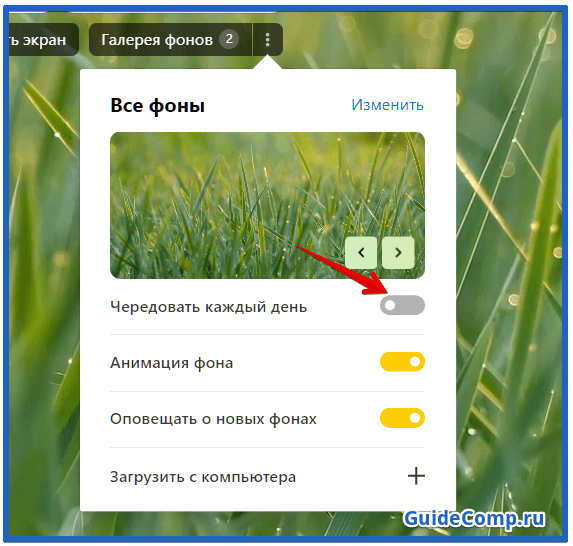This screenshot has height=546, width=573.
Task: Disable the Оповещать о новых фонах switch
Action: point(402,418)
